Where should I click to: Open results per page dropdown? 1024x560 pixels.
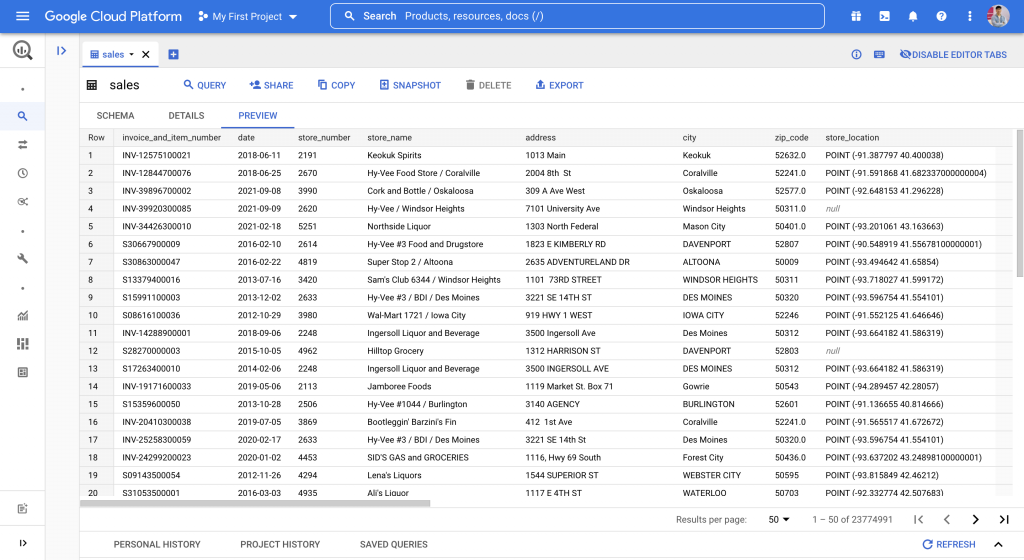click(x=778, y=520)
